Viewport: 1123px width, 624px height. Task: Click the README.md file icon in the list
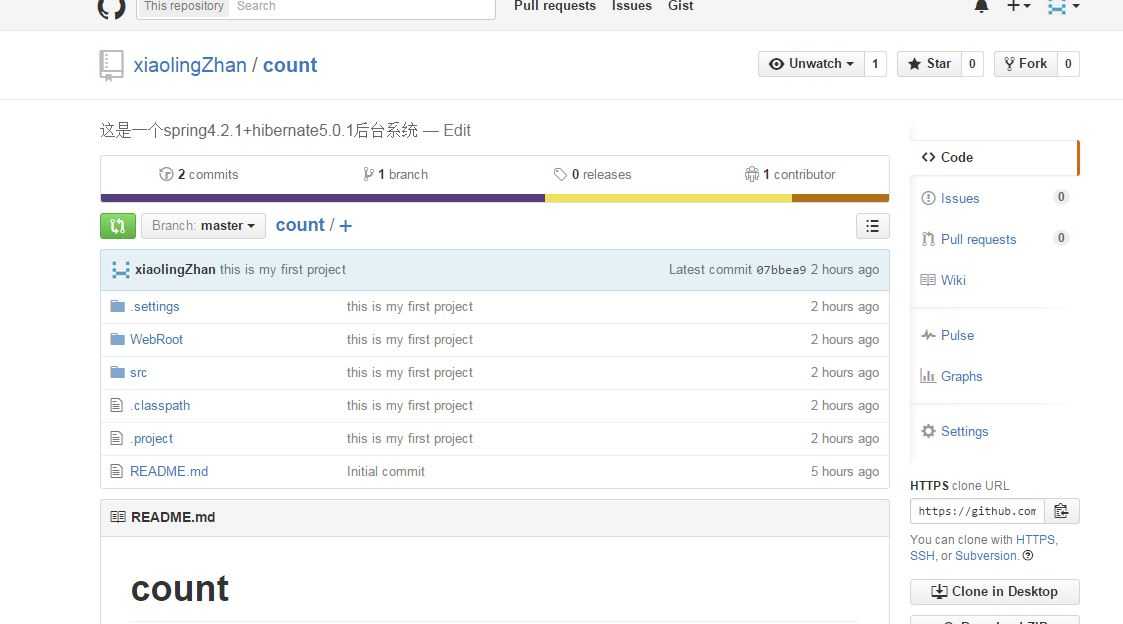pos(117,471)
